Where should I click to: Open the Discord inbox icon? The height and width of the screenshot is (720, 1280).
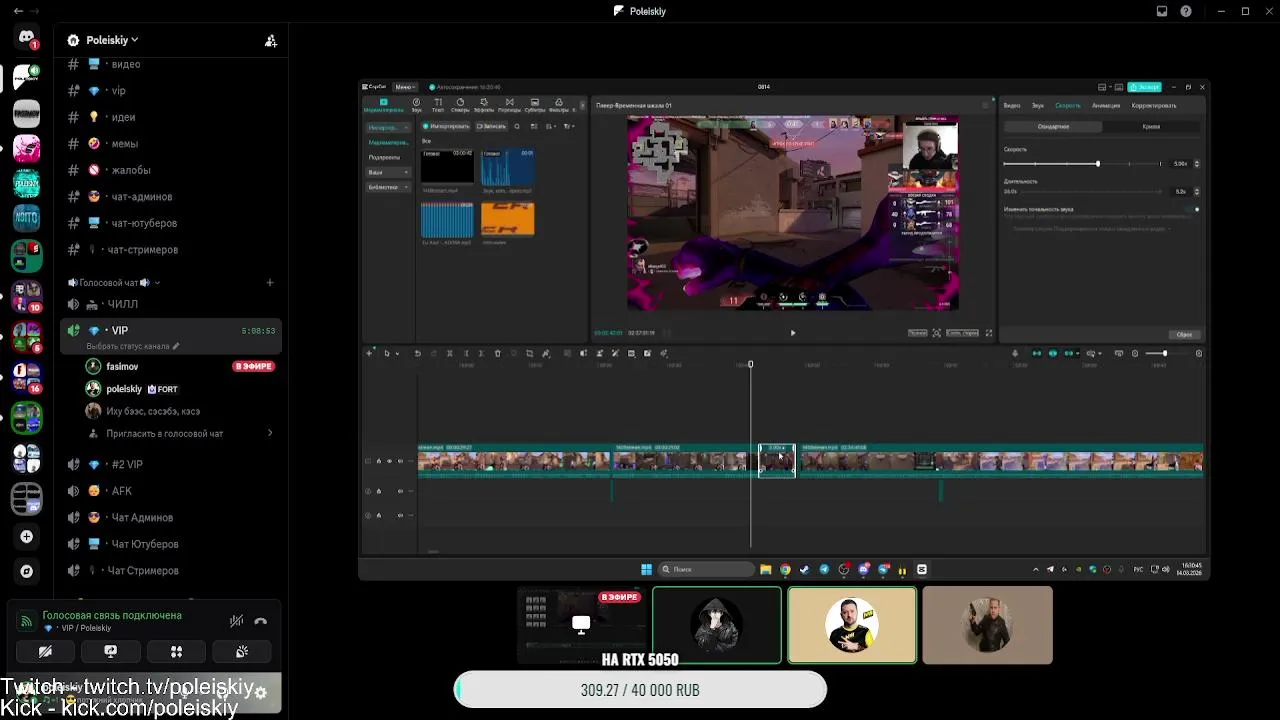(1162, 11)
